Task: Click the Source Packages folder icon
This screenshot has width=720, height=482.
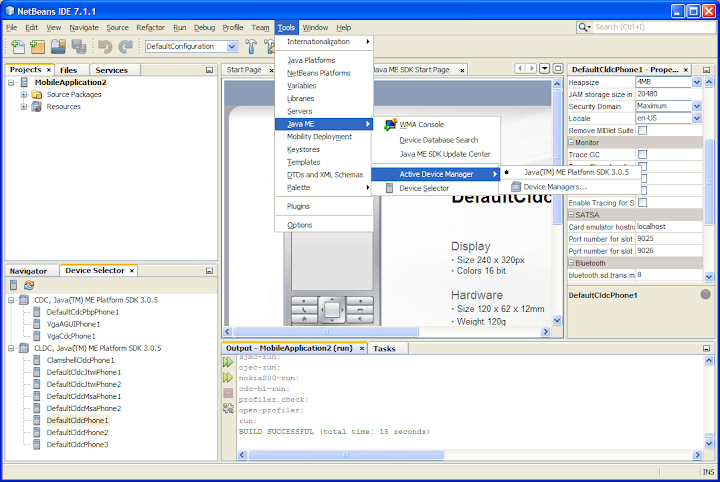Action: tap(37, 95)
